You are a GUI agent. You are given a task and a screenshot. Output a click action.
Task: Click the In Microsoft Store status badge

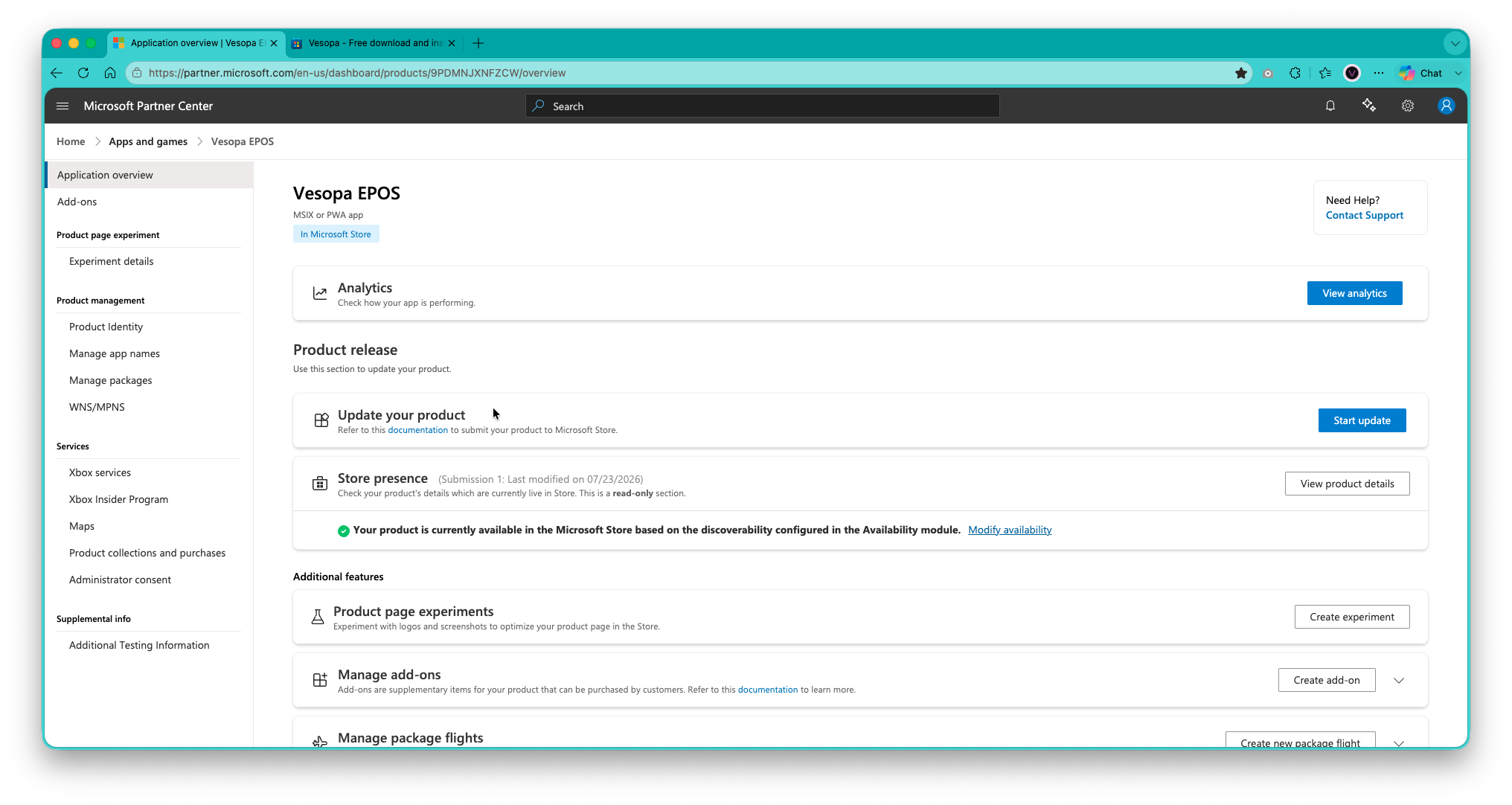pyautogui.click(x=336, y=234)
